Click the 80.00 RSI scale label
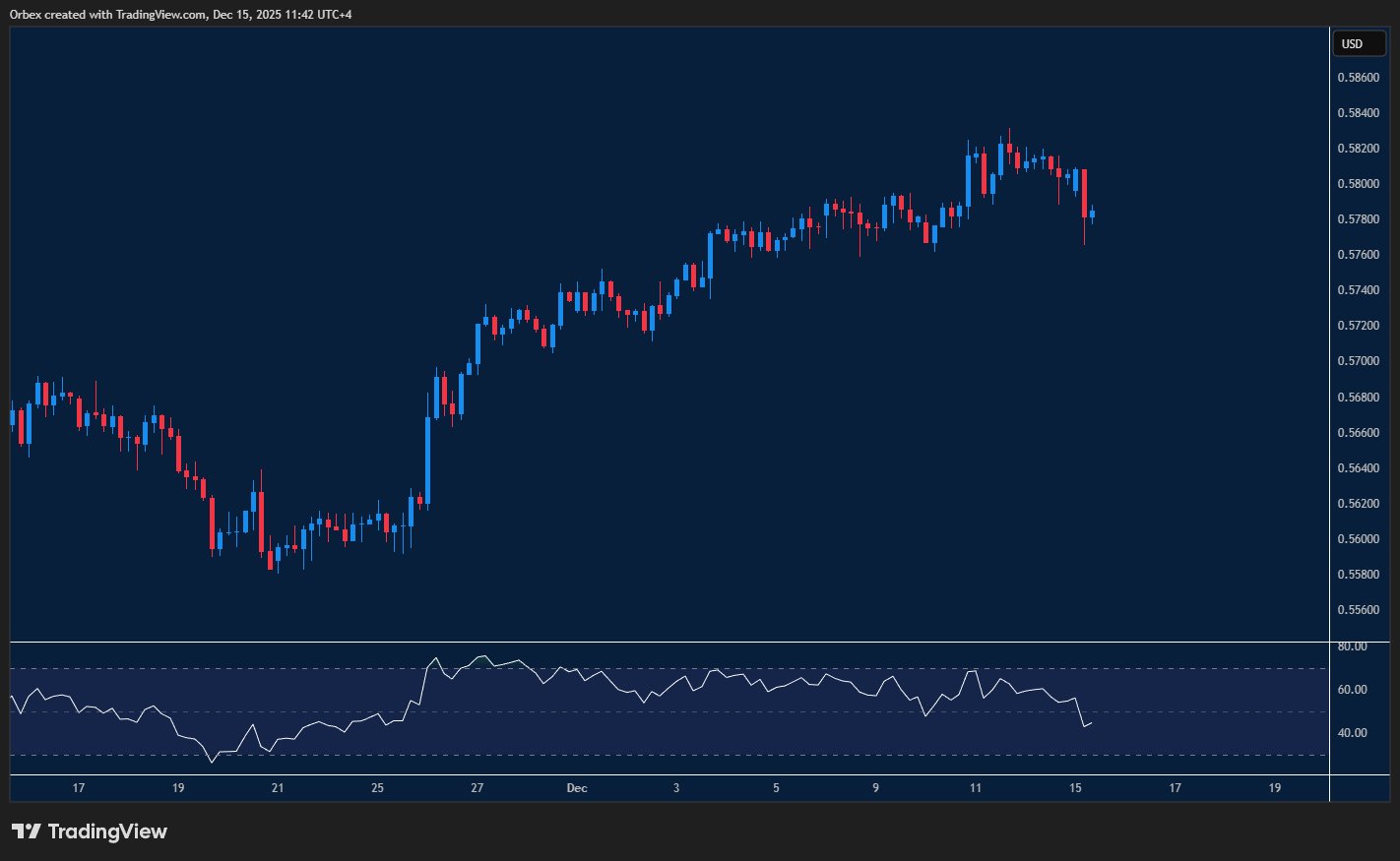 point(1352,646)
